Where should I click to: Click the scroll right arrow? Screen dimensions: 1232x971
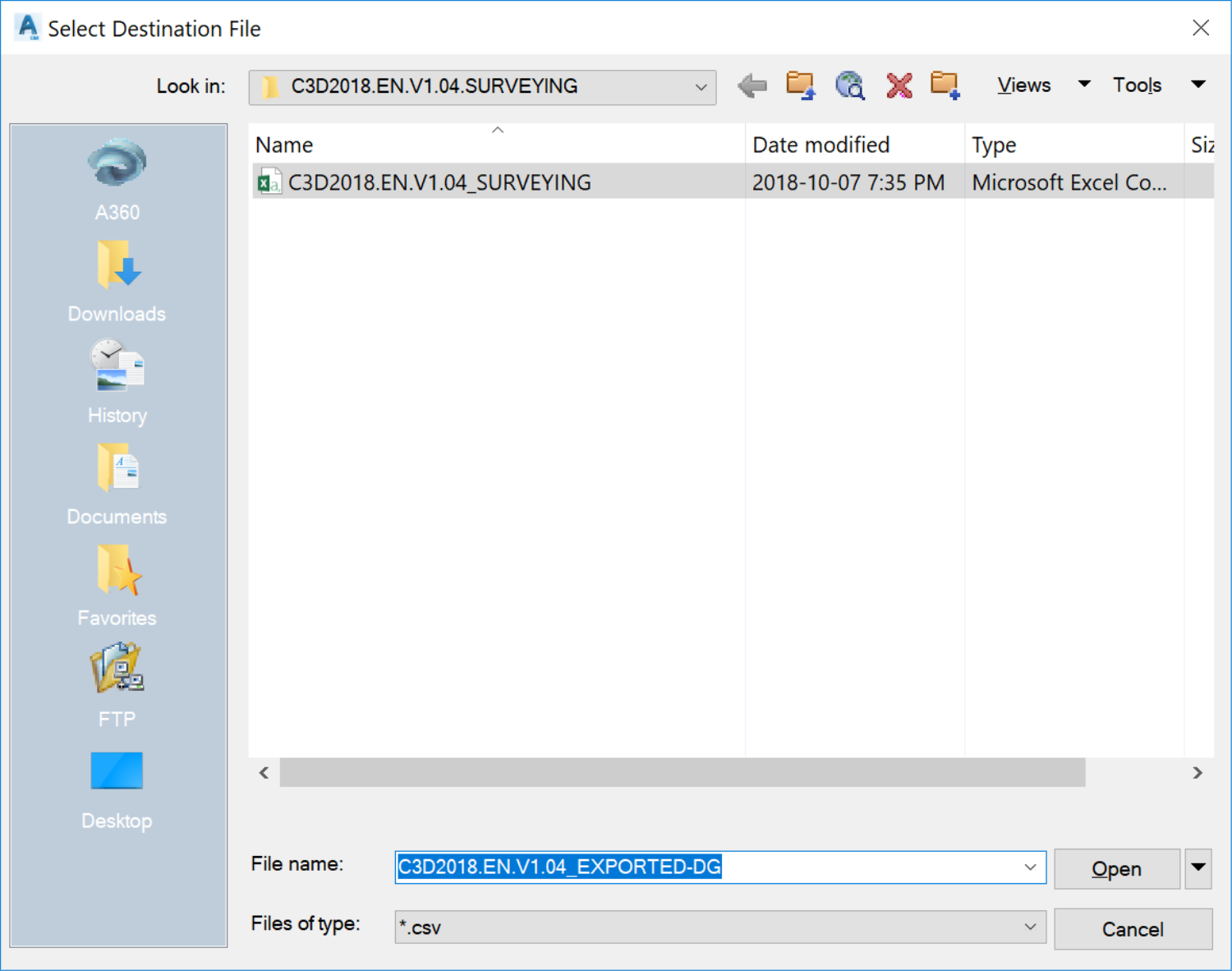pos(1198,772)
